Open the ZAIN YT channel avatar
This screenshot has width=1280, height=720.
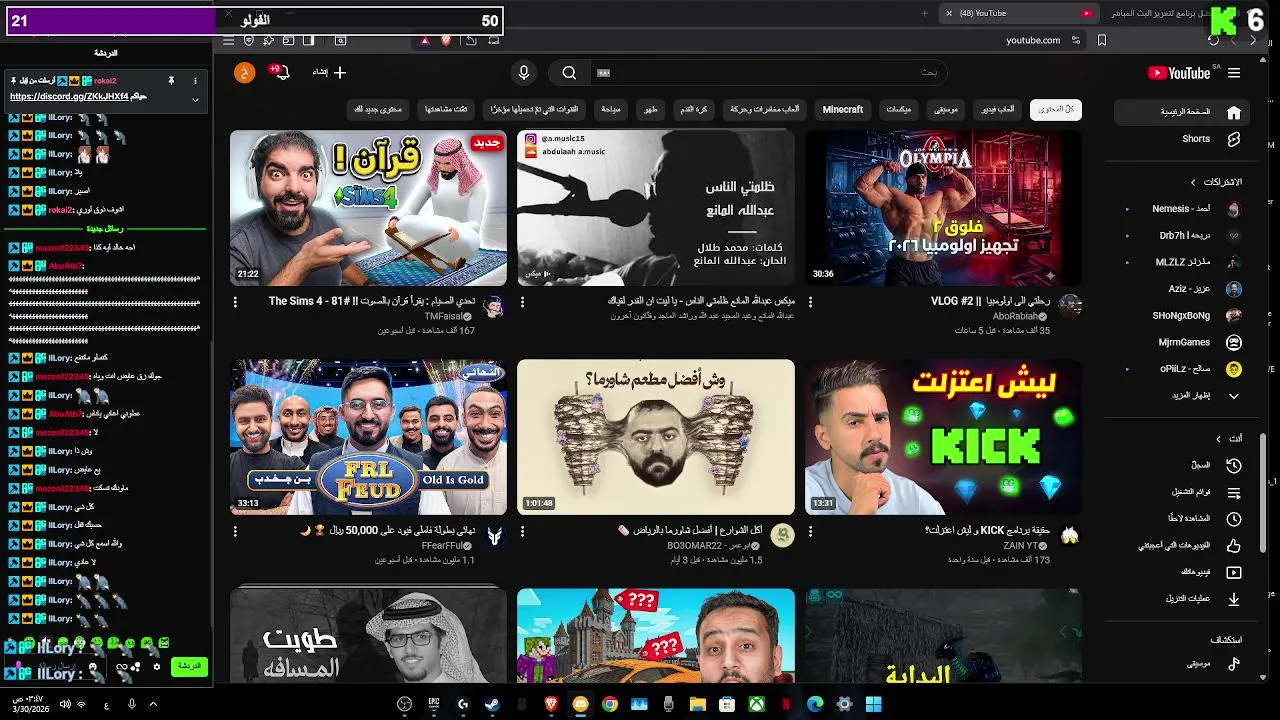point(1070,536)
